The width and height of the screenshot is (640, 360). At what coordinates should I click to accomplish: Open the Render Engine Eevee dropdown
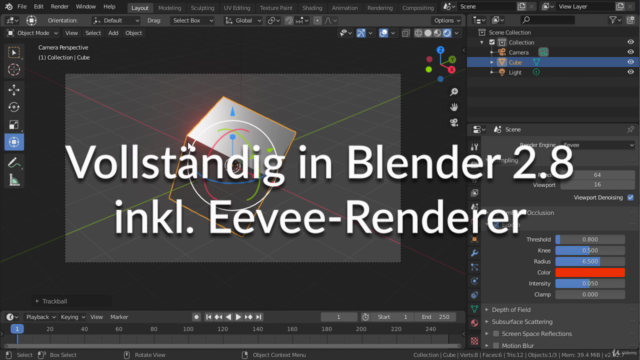[x=598, y=145]
